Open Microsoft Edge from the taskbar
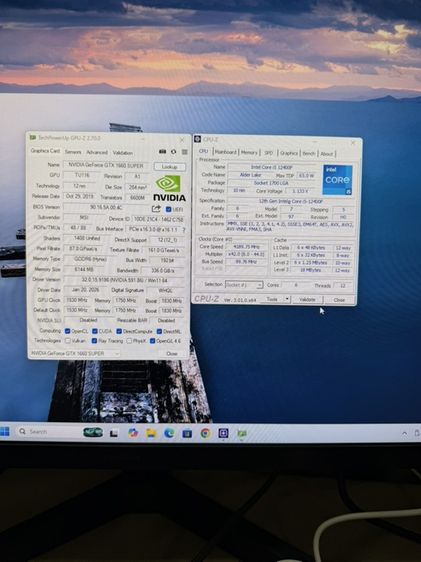 [169, 433]
